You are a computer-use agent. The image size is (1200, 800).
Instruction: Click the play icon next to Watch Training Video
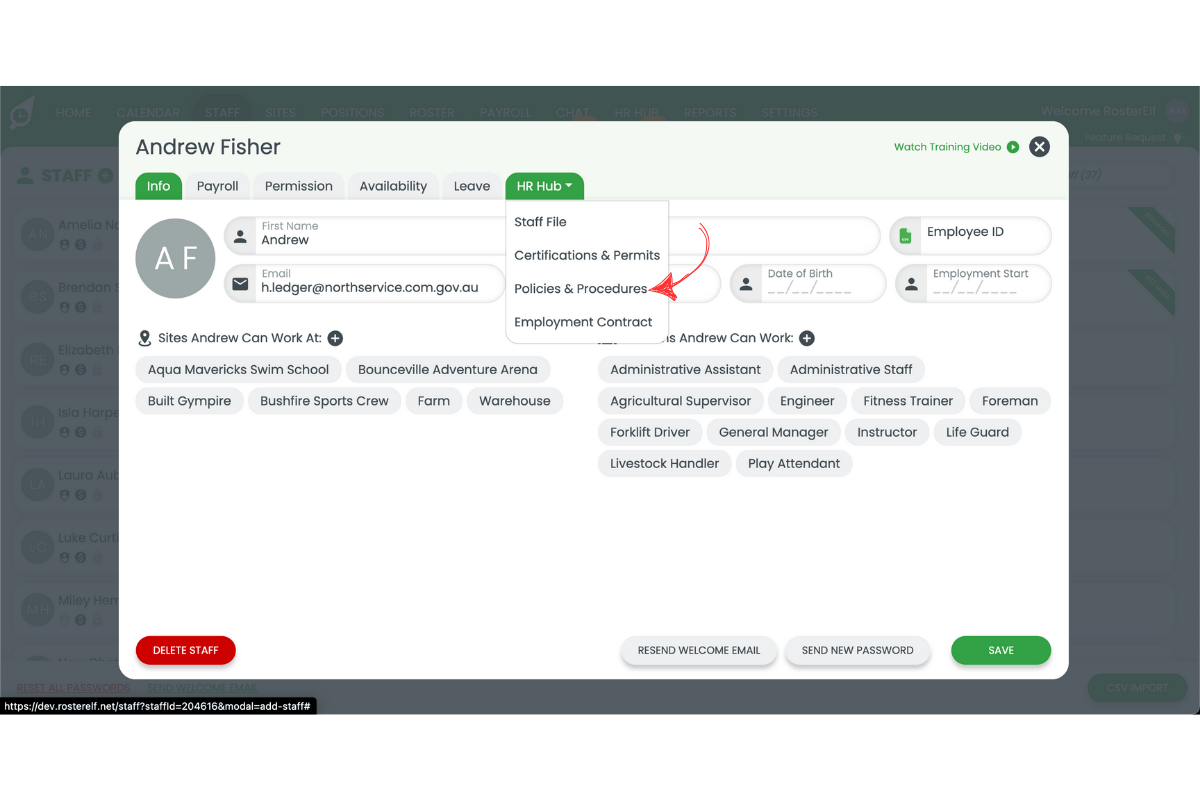tap(1013, 147)
